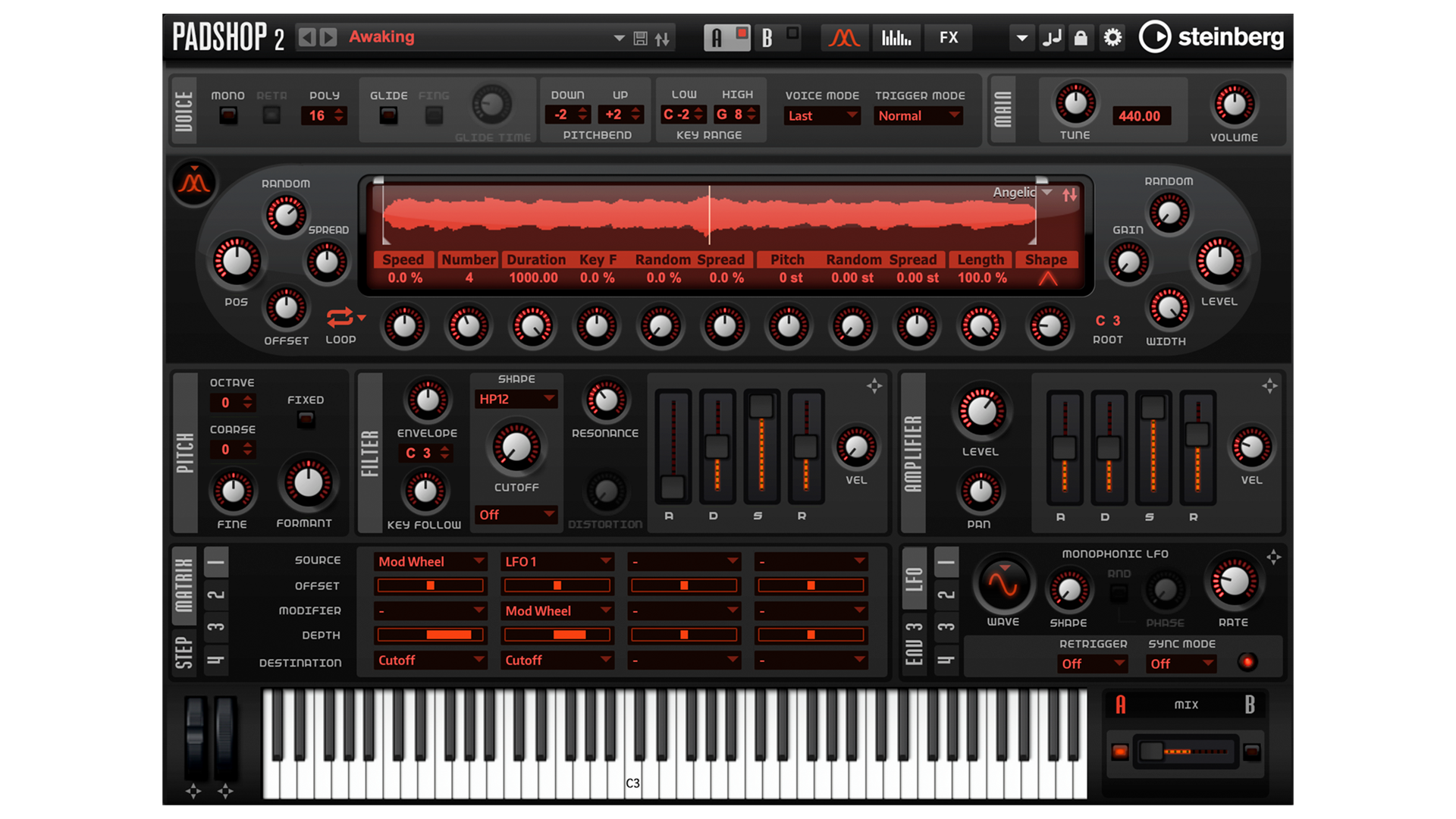
Task: Open the Voice Mode Last dropdown
Action: (x=822, y=116)
